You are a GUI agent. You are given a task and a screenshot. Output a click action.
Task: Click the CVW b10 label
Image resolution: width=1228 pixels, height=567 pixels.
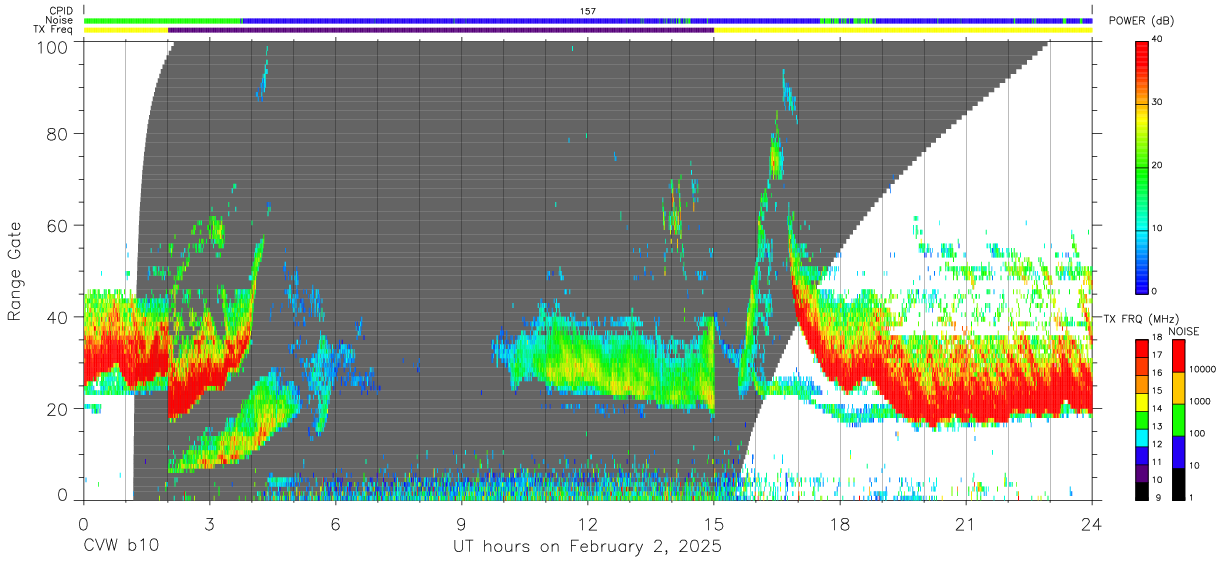[x=120, y=546]
